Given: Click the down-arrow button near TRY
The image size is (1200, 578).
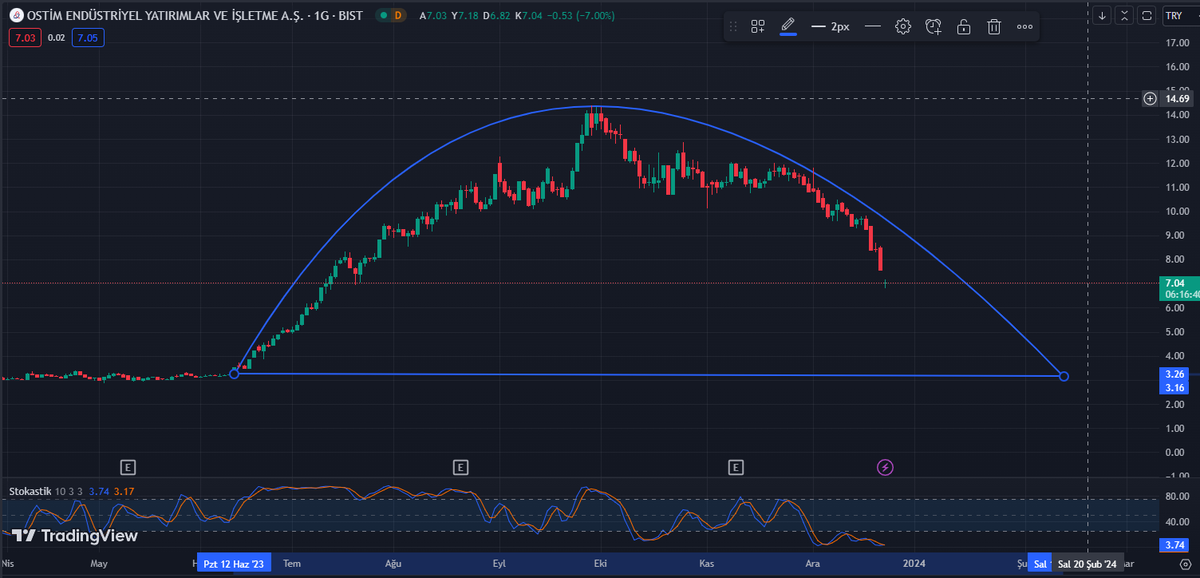Looking at the screenshot, I should point(1101,15).
